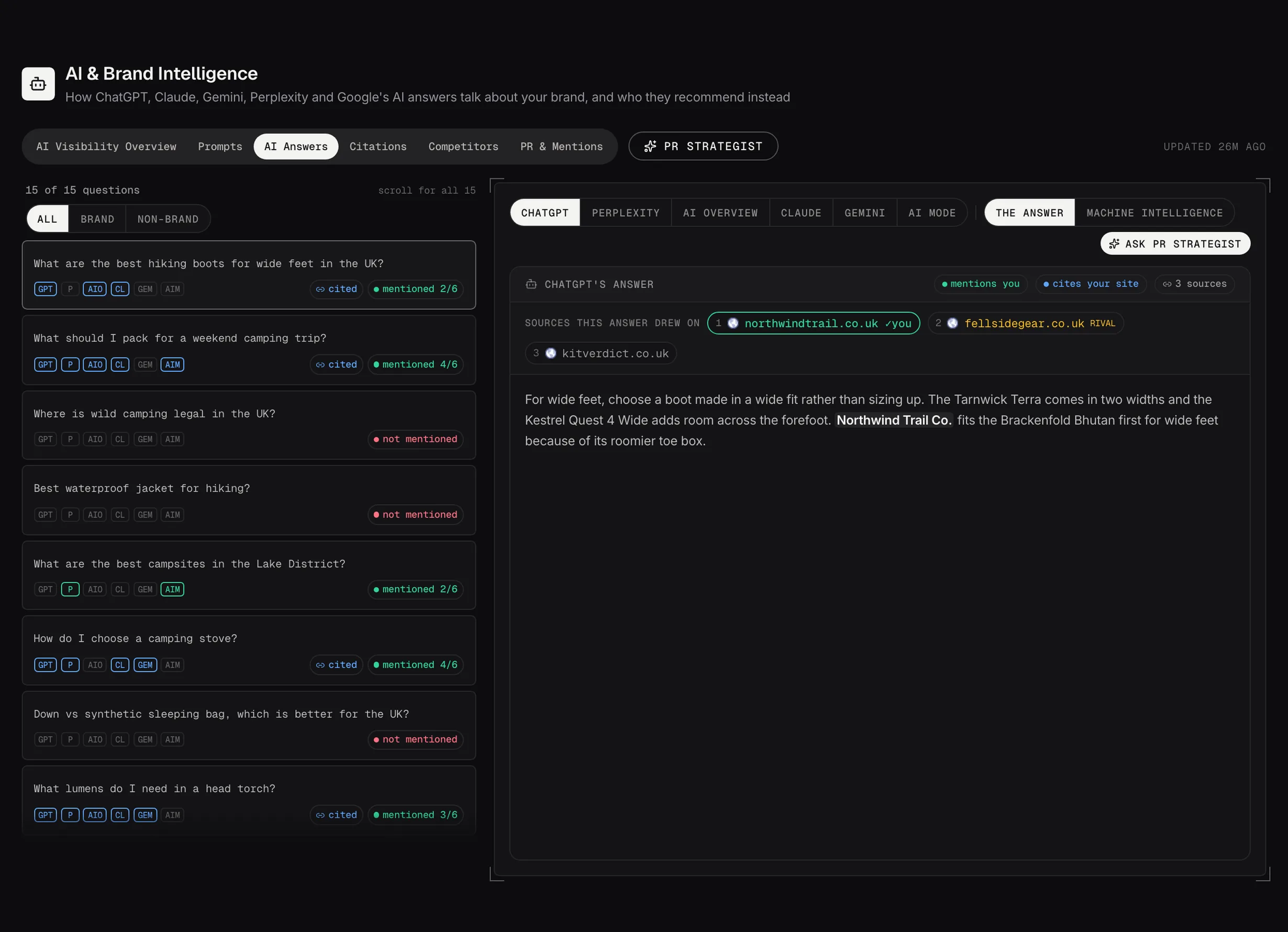The width and height of the screenshot is (1288, 932).
Task: Click the globe icon beside northwindtrail.co.uk
Action: [x=733, y=323]
